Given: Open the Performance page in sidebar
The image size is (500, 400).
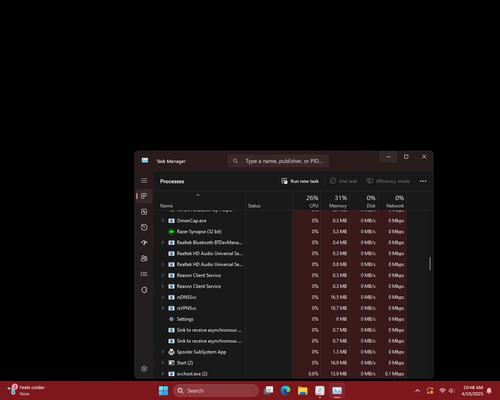Looking at the screenshot, I should [144, 212].
